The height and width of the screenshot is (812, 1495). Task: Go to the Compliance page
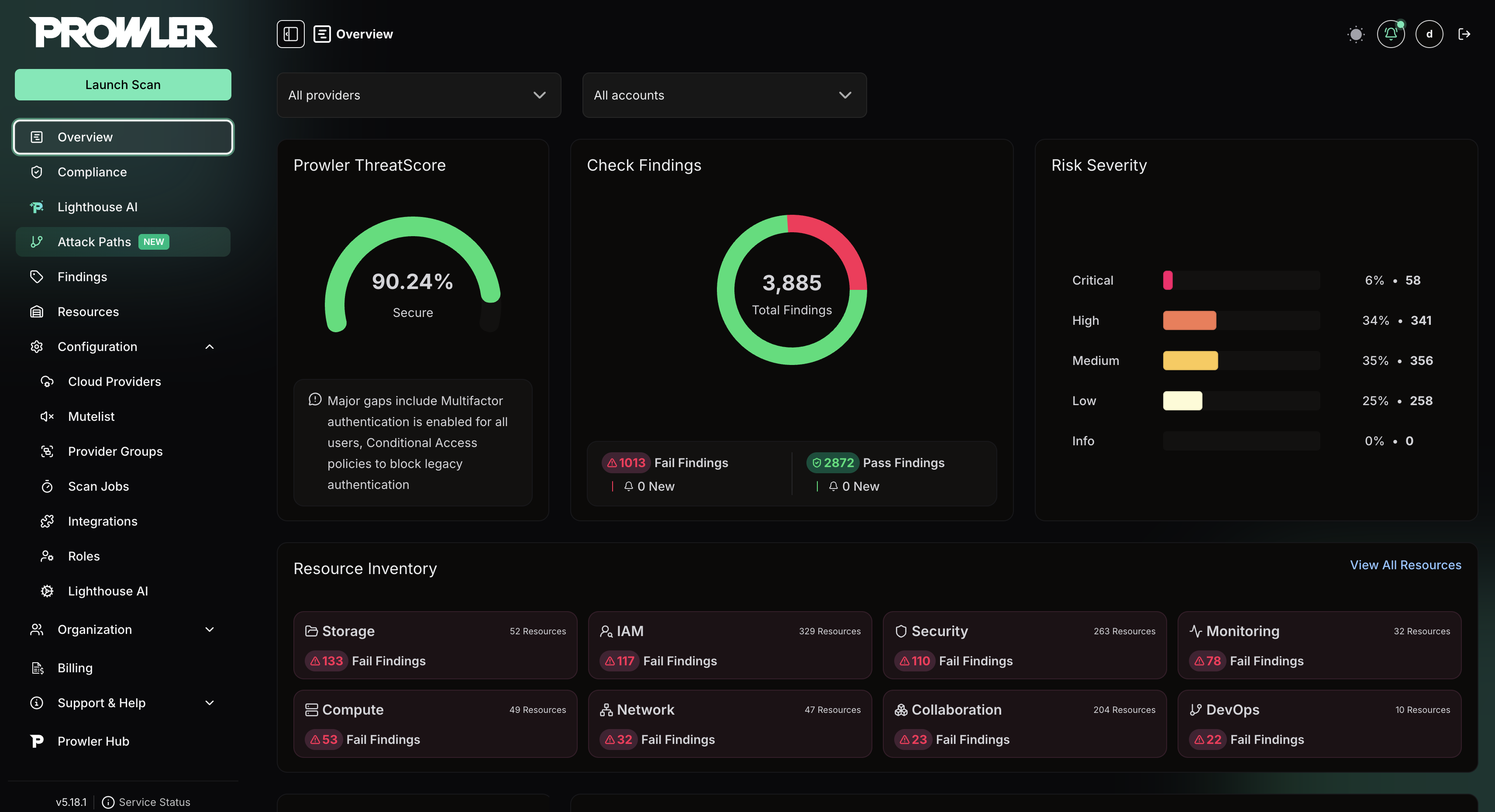tap(92, 172)
